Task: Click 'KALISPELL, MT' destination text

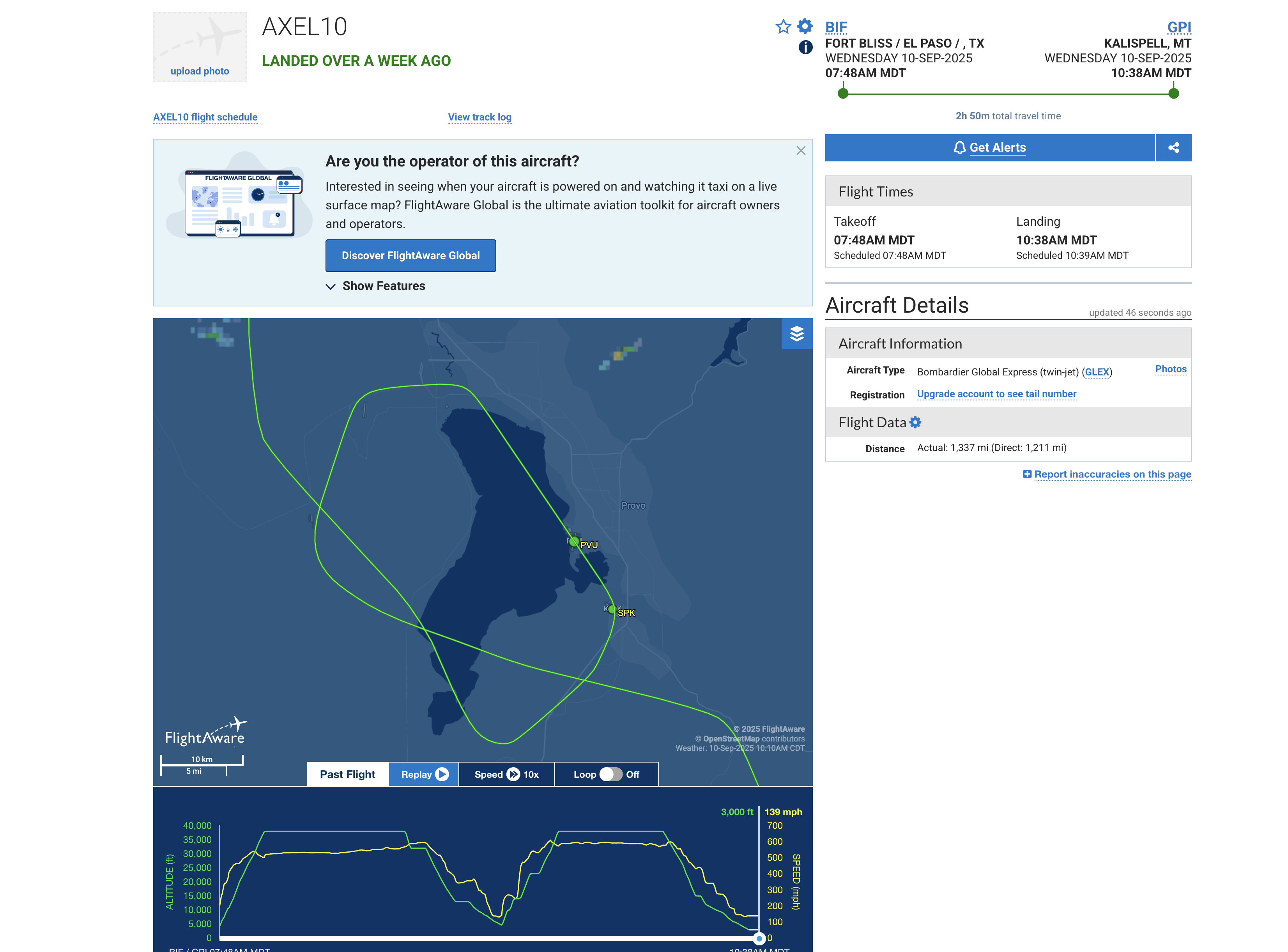Action: (x=1147, y=44)
